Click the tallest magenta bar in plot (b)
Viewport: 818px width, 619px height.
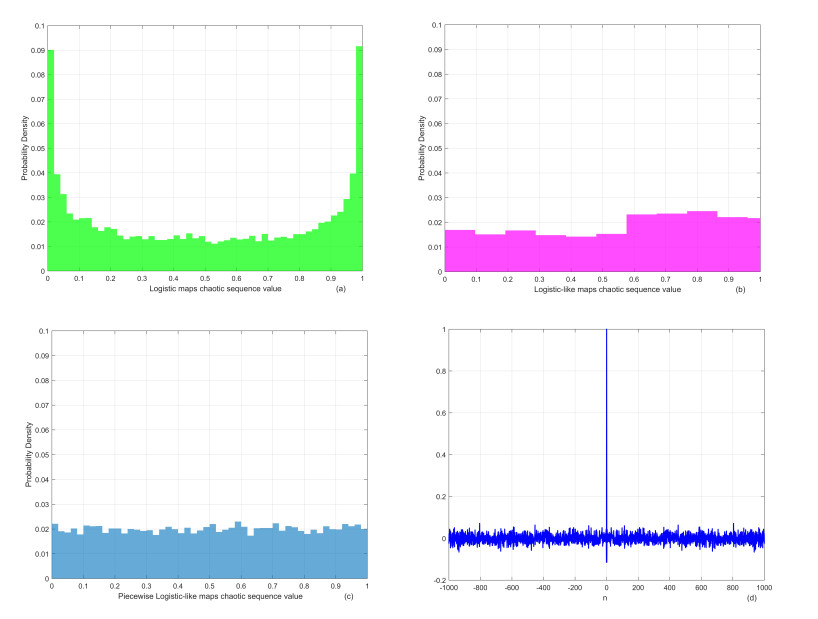click(702, 241)
